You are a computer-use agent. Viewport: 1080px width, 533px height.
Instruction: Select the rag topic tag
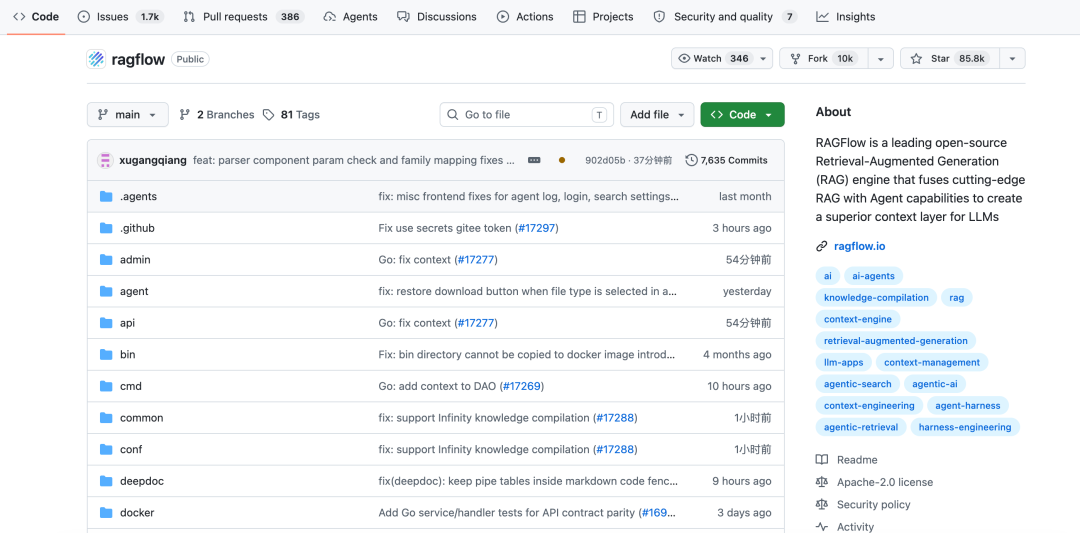click(957, 297)
